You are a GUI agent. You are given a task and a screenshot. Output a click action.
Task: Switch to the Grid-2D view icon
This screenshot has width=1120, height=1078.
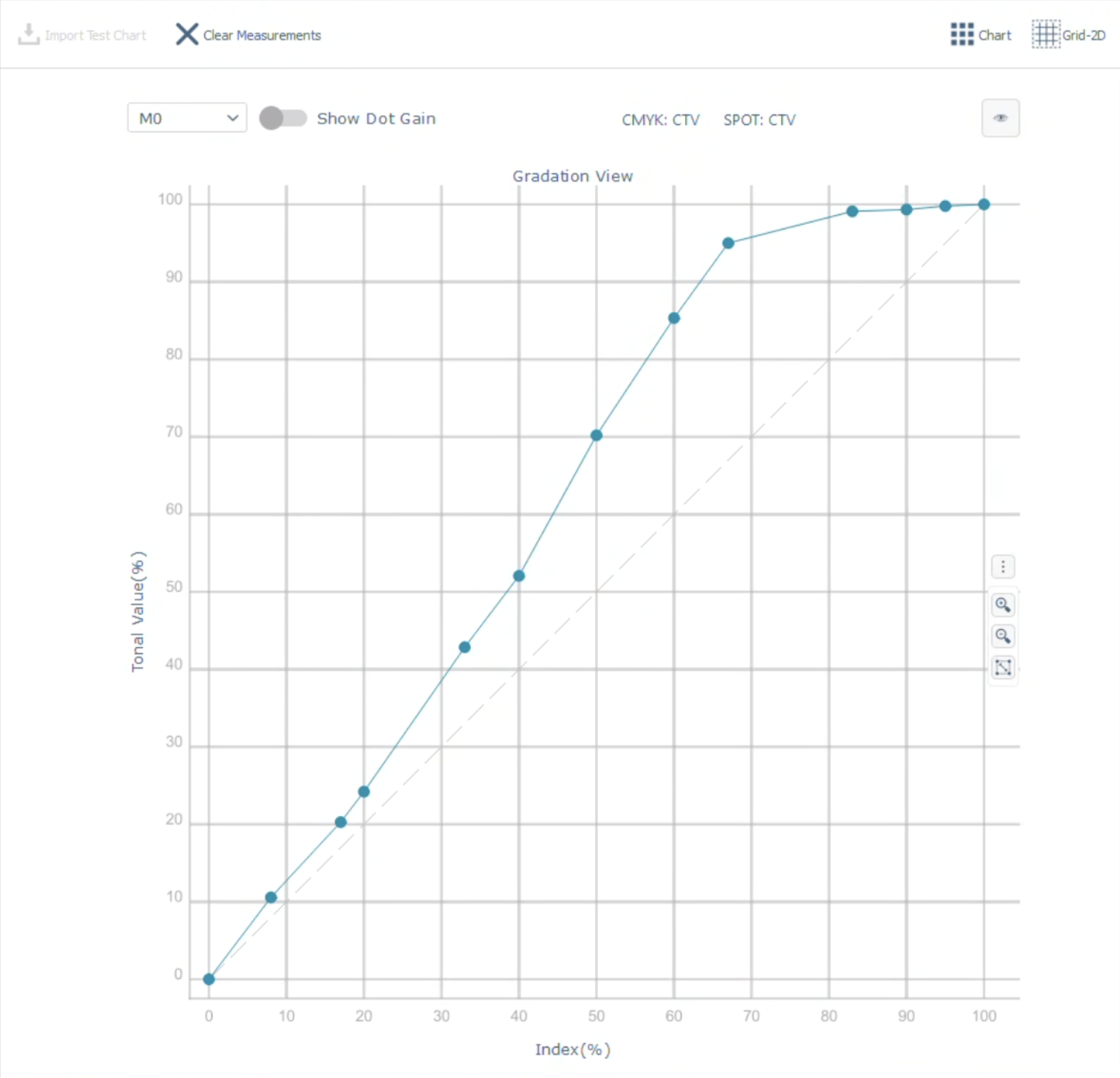click(x=1046, y=34)
